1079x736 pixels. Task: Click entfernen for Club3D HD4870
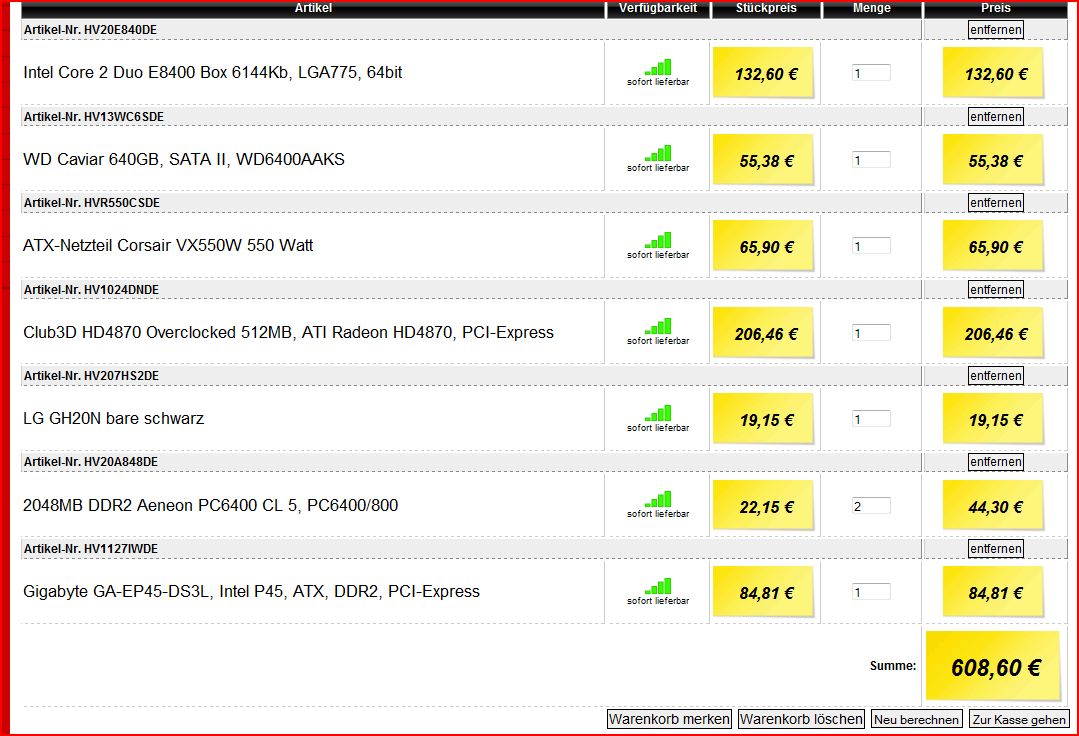995,290
